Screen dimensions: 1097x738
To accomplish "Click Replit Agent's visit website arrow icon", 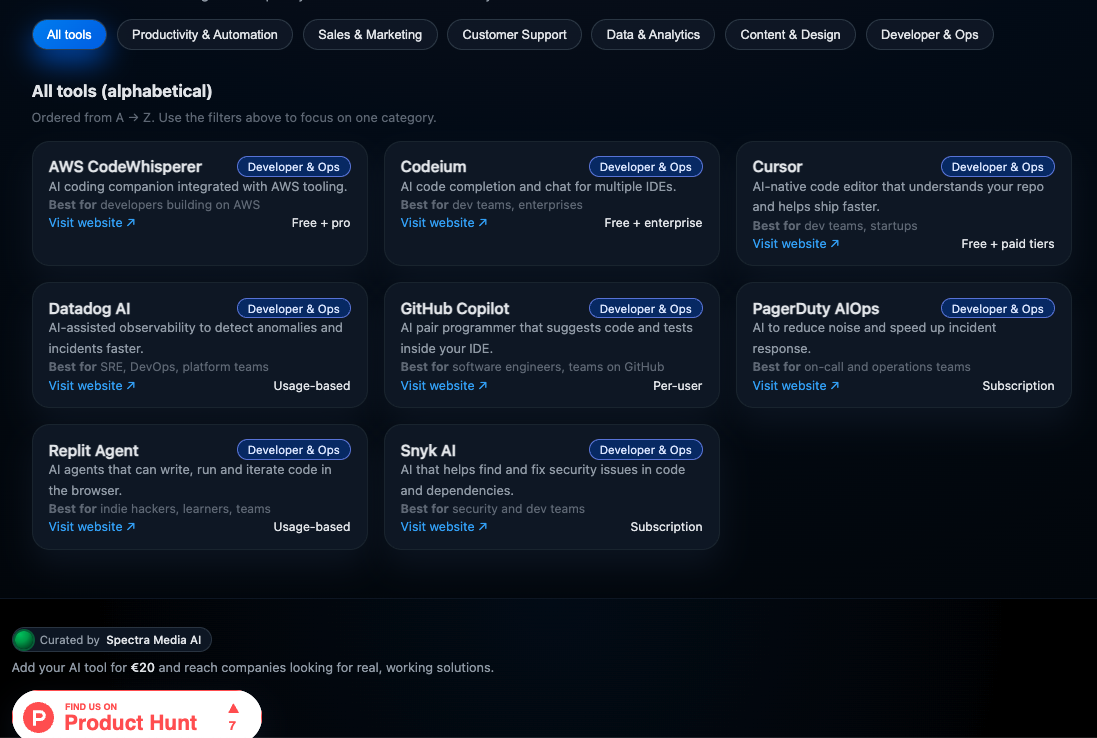I will 131,526.
